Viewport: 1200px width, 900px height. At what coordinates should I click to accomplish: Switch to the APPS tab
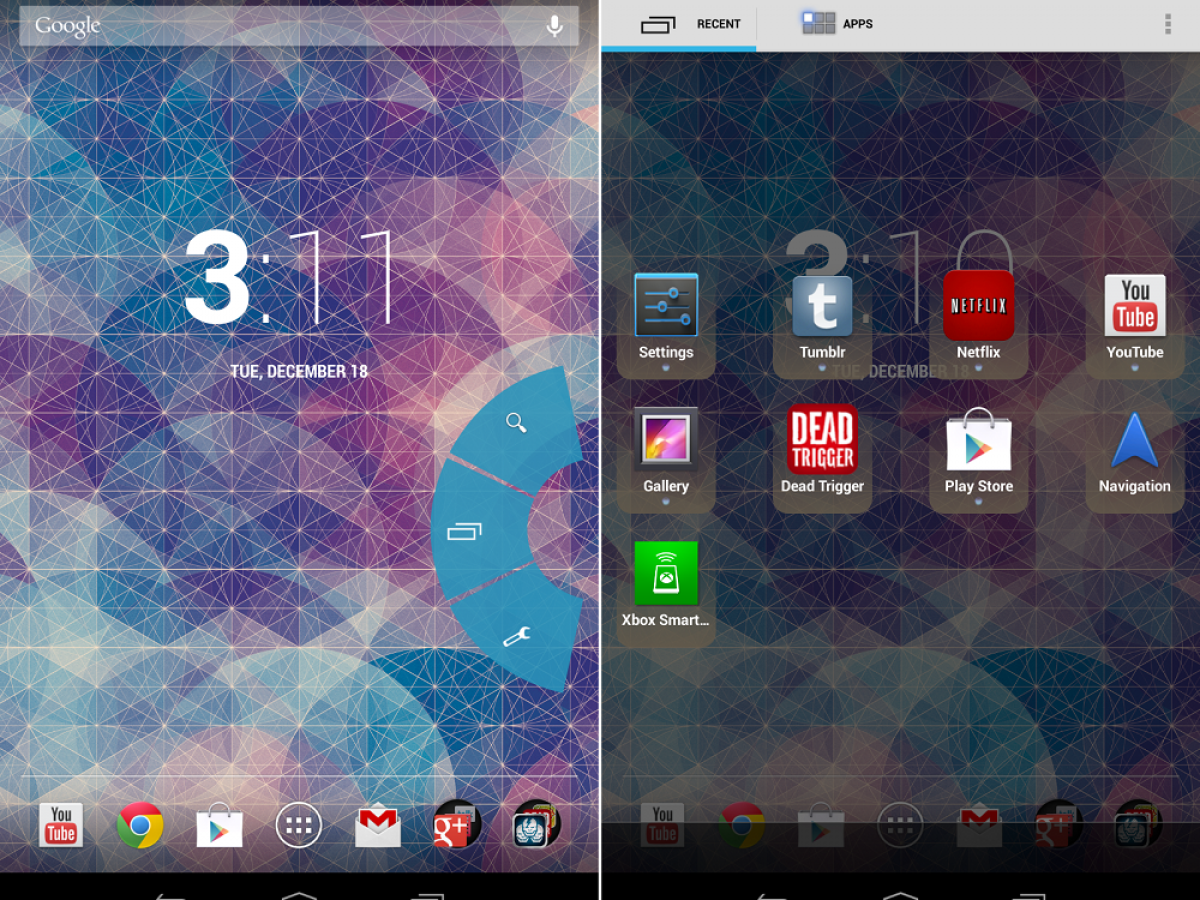[838, 24]
